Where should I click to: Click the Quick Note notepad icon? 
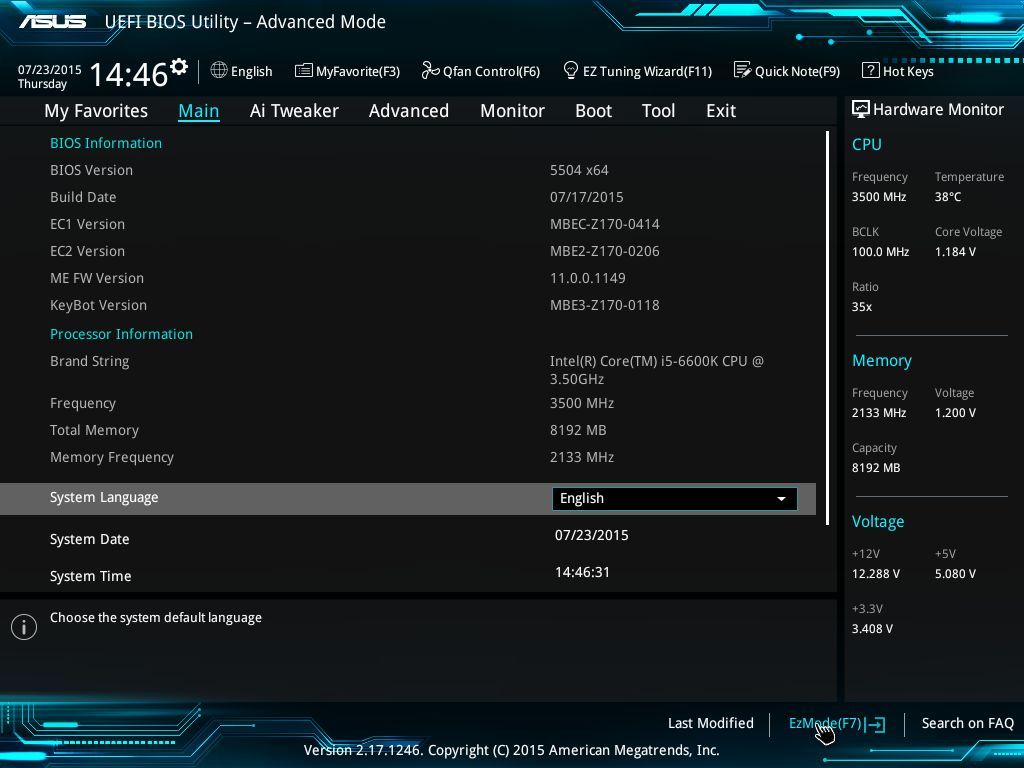742,70
